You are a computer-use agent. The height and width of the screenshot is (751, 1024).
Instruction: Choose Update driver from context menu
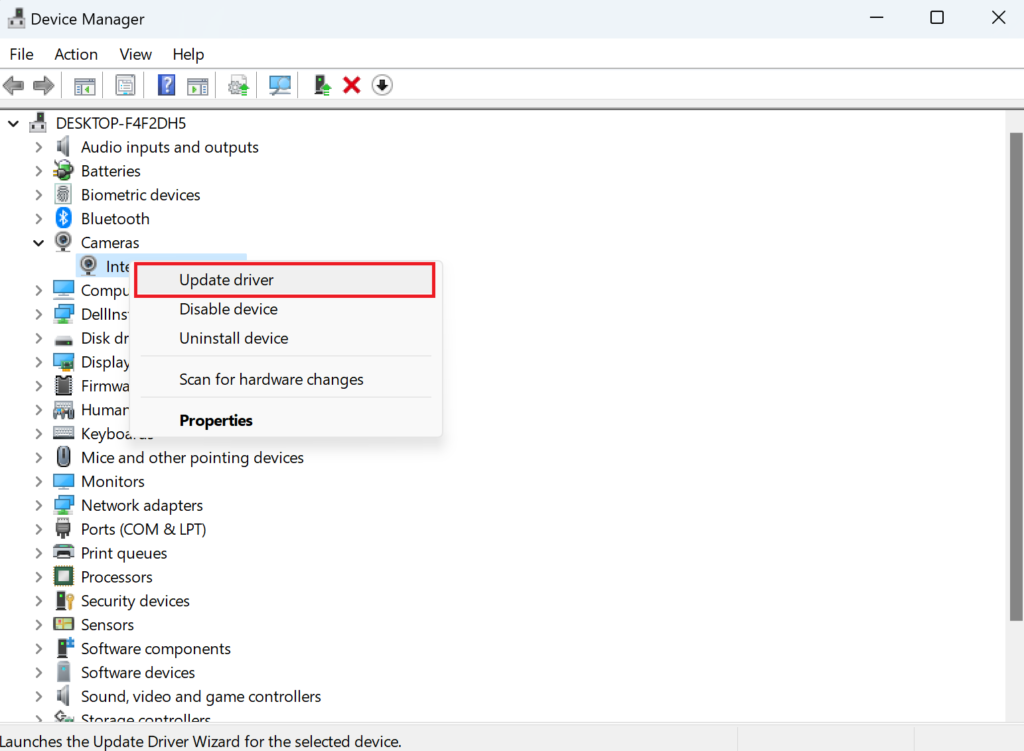[226, 280]
